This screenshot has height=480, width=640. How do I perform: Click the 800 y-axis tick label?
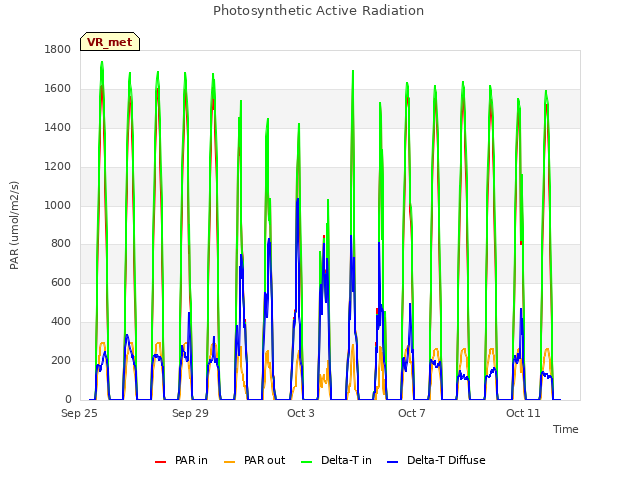tap(61, 244)
